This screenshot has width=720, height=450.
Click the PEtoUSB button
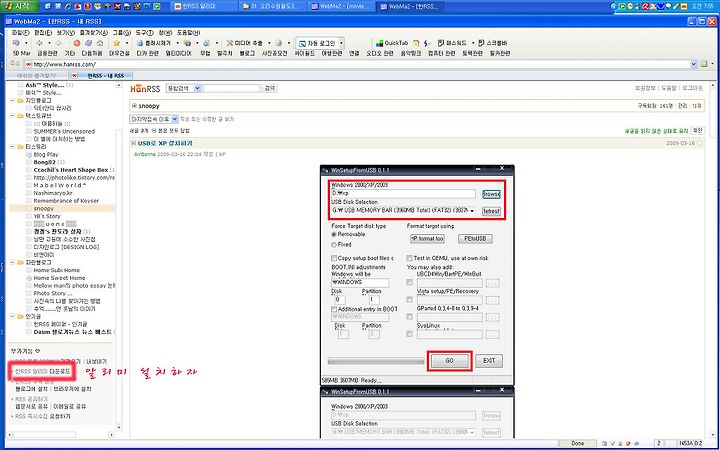(x=475, y=239)
